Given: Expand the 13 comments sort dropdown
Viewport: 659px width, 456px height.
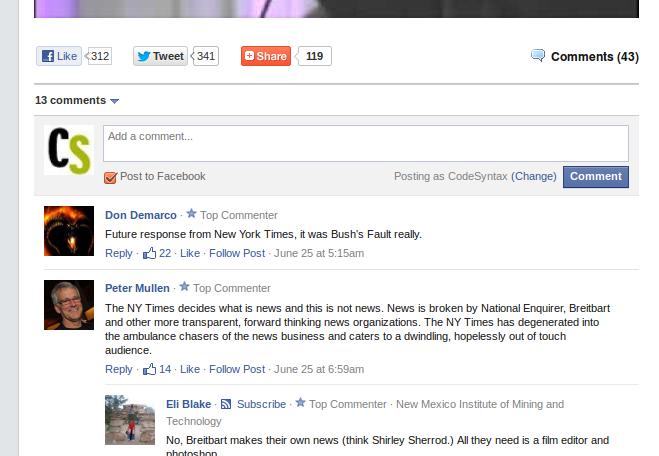Looking at the screenshot, I should [114, 101].
